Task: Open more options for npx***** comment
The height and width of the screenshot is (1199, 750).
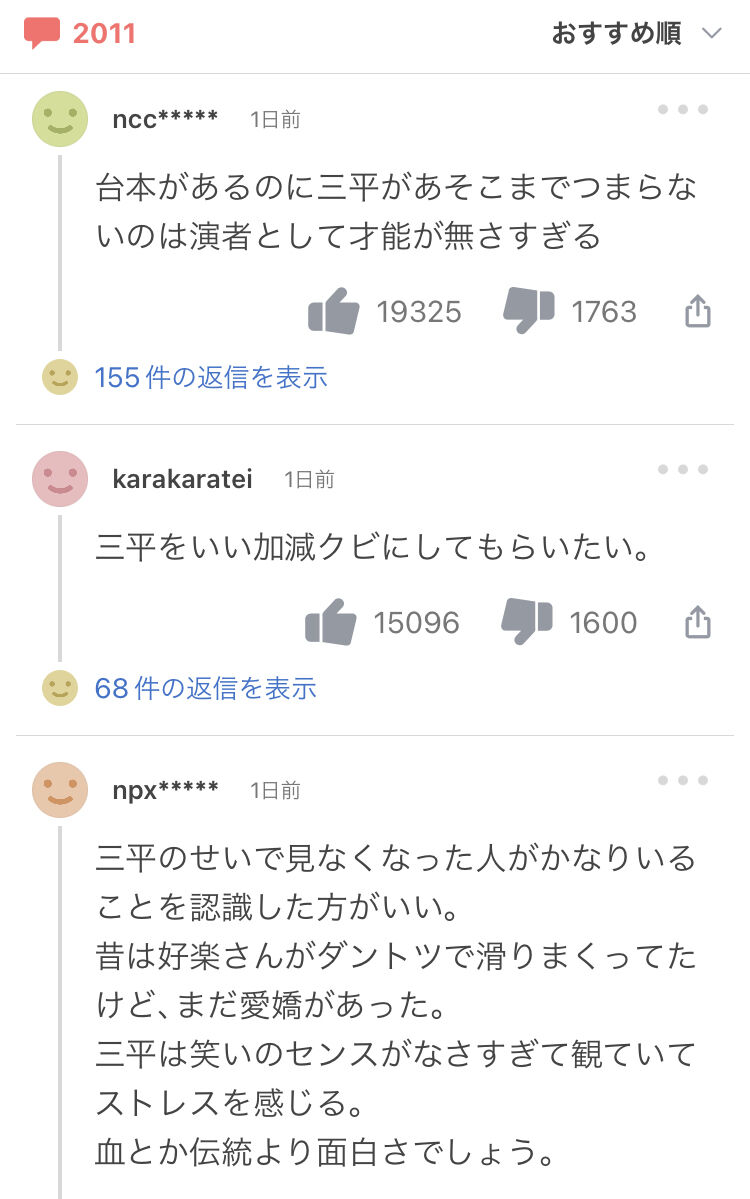Action: coord(683,781)
